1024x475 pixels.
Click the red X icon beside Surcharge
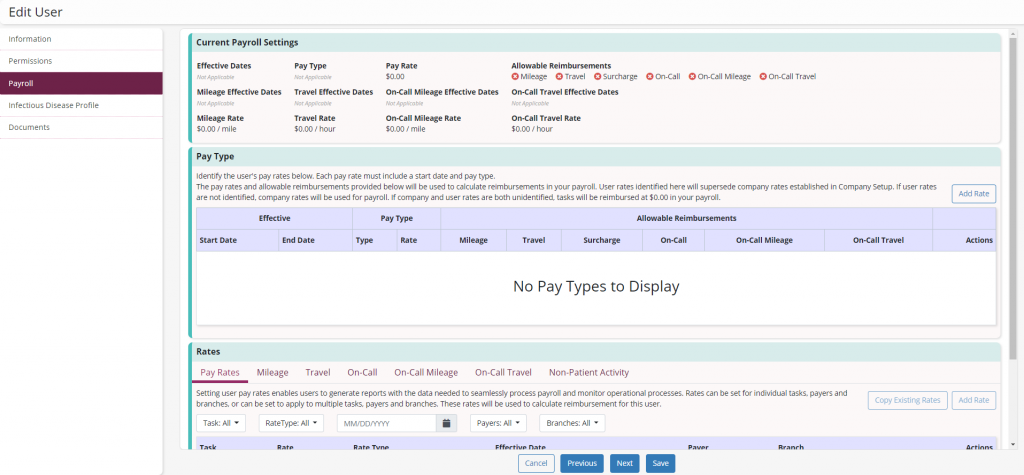tap(598, 76)
